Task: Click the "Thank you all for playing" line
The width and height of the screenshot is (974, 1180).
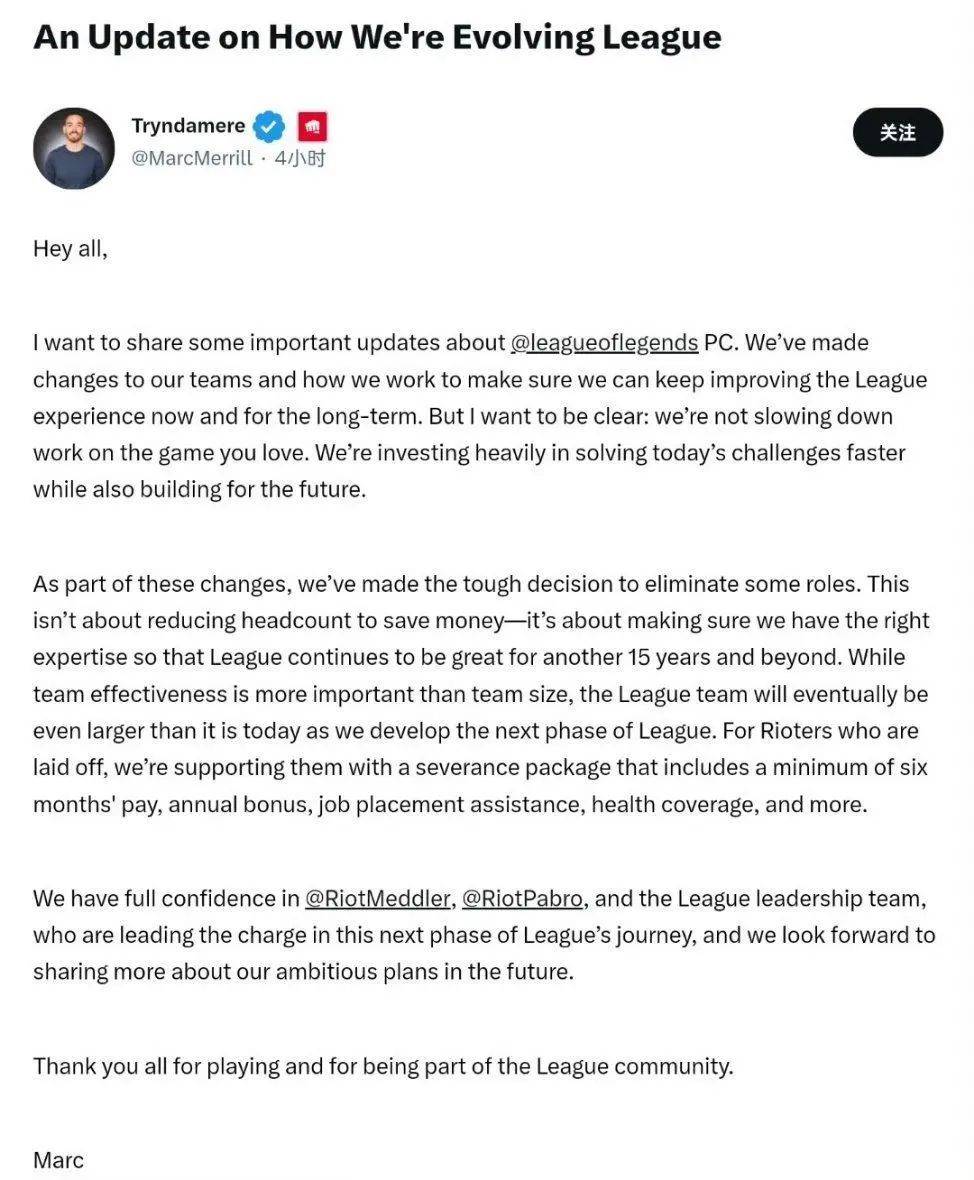Action: tap(383, 1065)
